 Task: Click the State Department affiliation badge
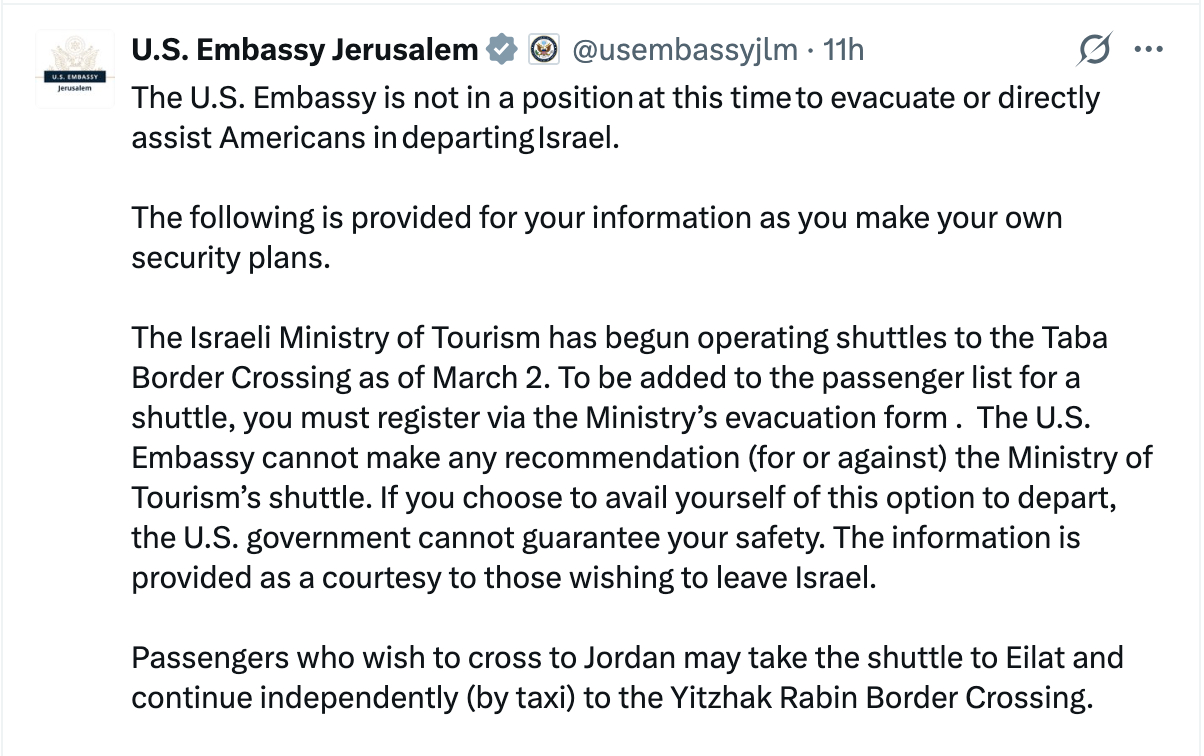click(x=544, y=48)
